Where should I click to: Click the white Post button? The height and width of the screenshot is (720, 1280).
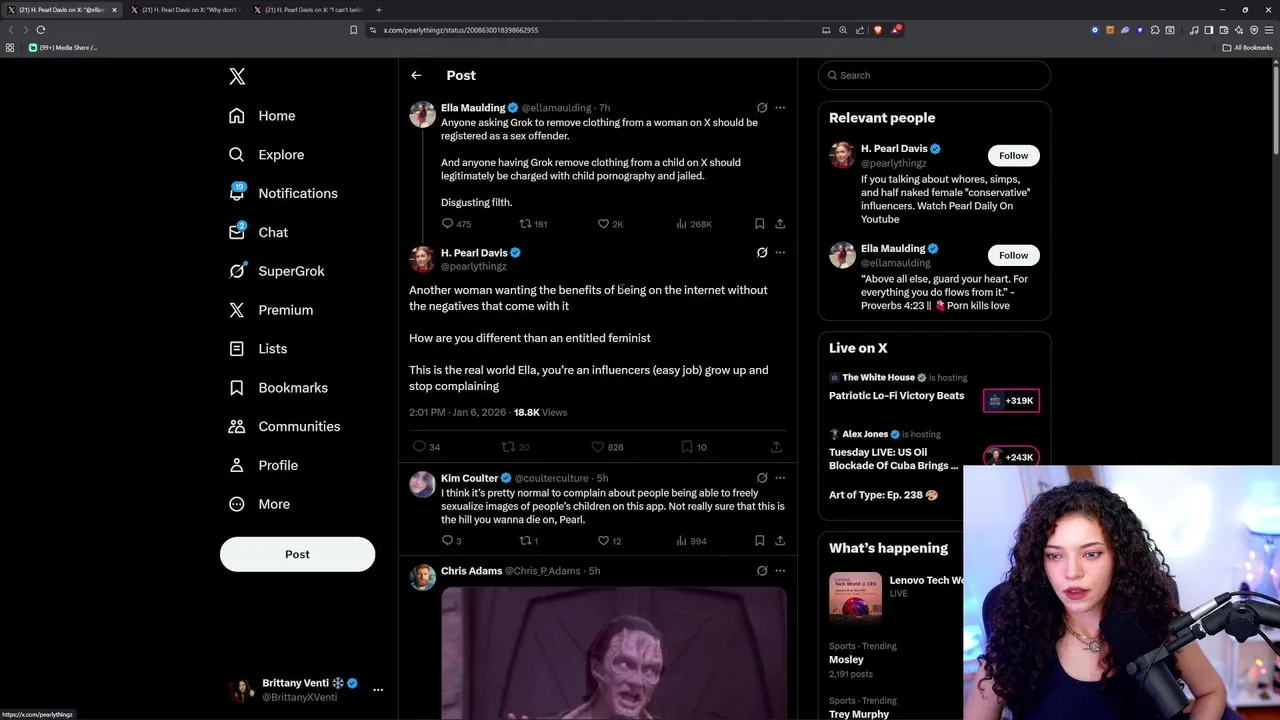297,554
